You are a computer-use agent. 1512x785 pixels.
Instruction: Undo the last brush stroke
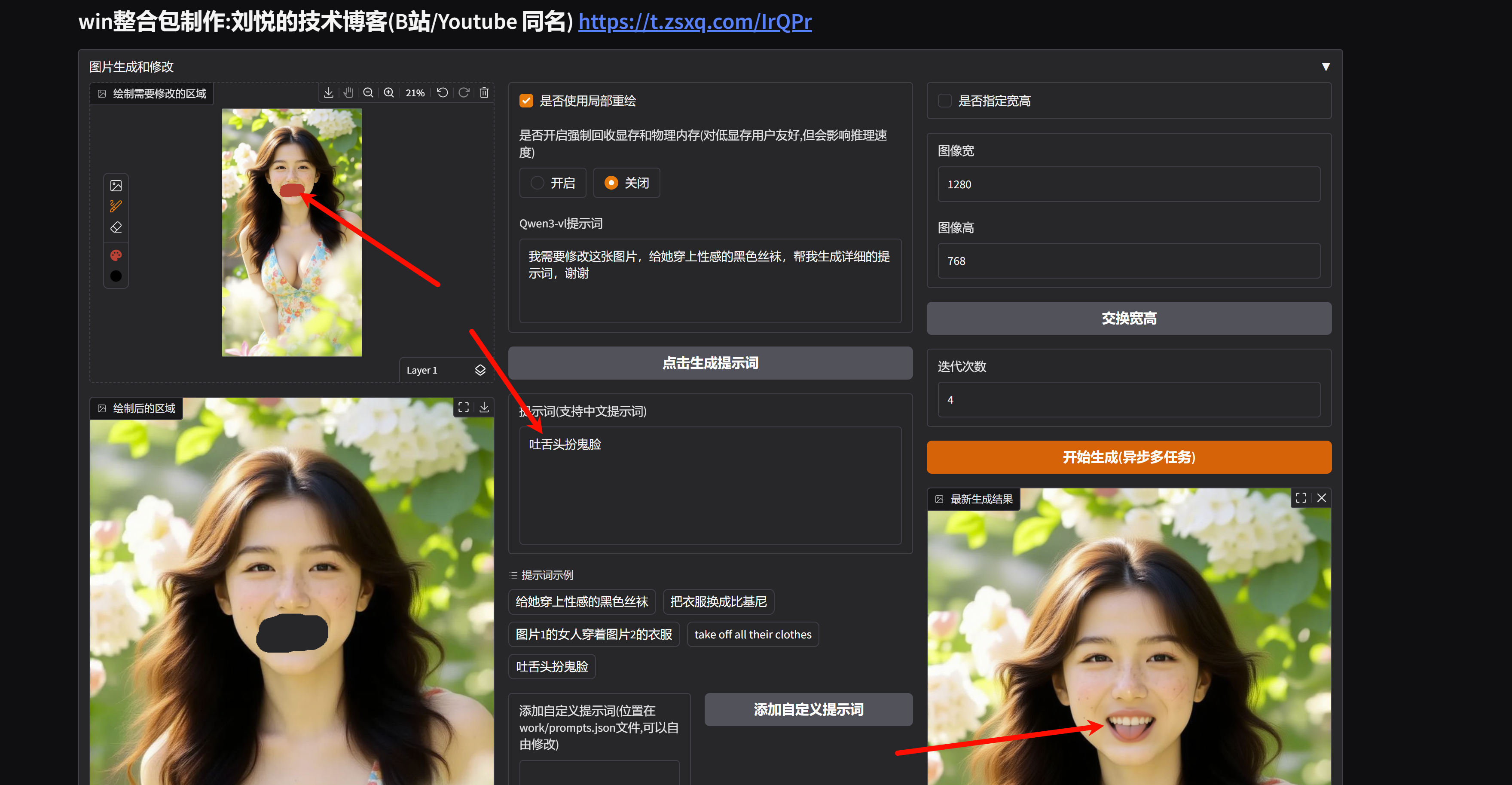tap(443, 93)
